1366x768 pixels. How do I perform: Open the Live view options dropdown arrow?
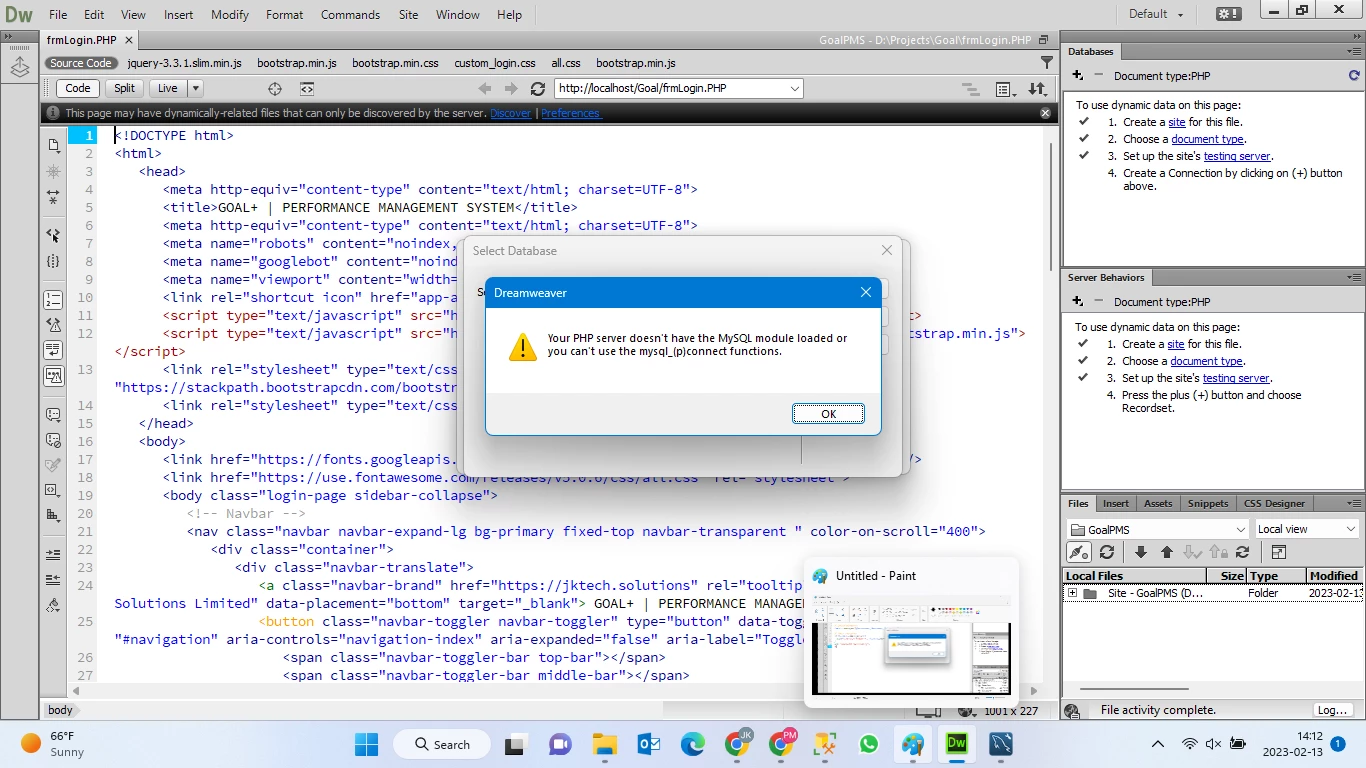(195, 88)
